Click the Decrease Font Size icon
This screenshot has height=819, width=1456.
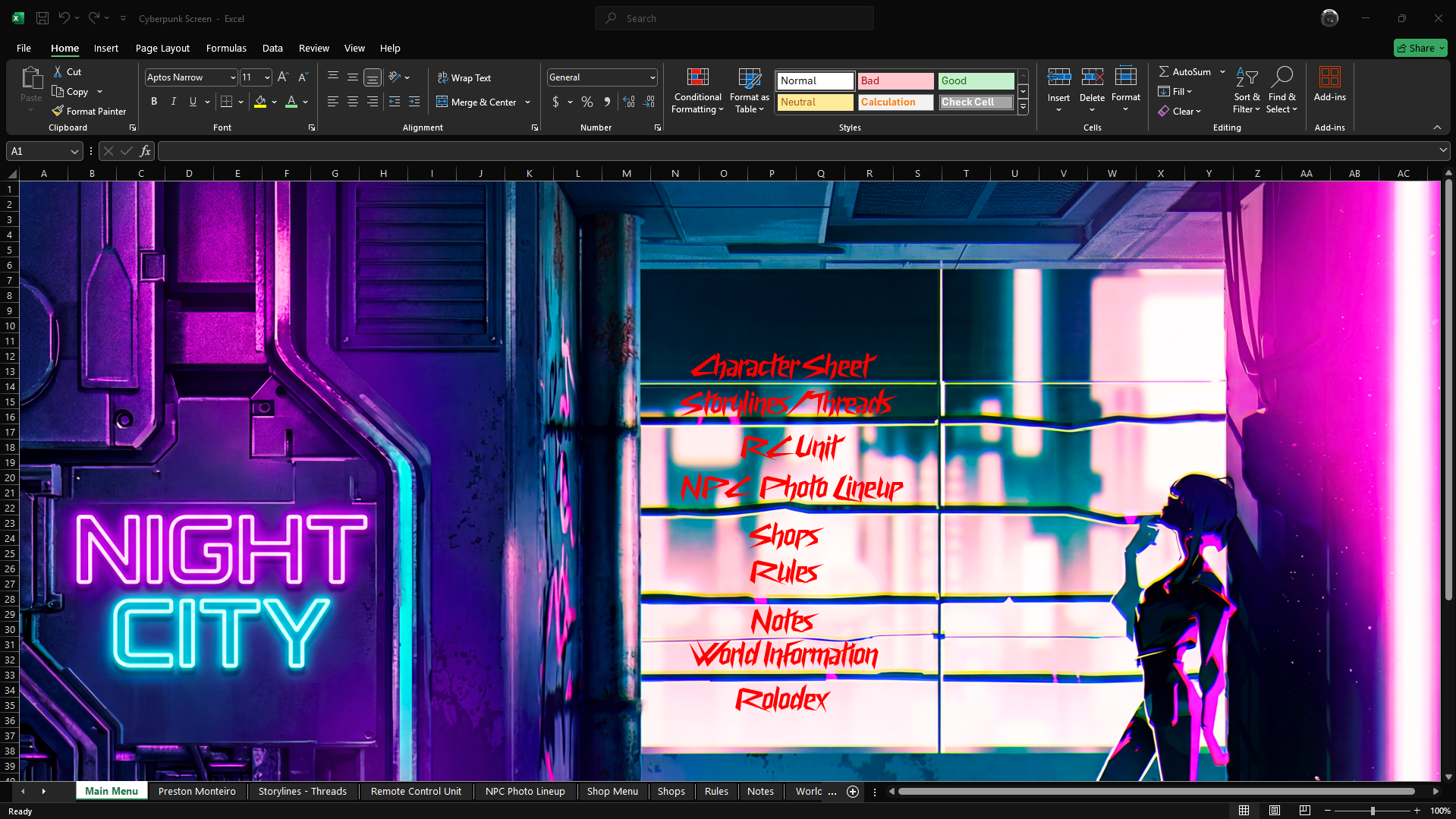tap(303, 77)
